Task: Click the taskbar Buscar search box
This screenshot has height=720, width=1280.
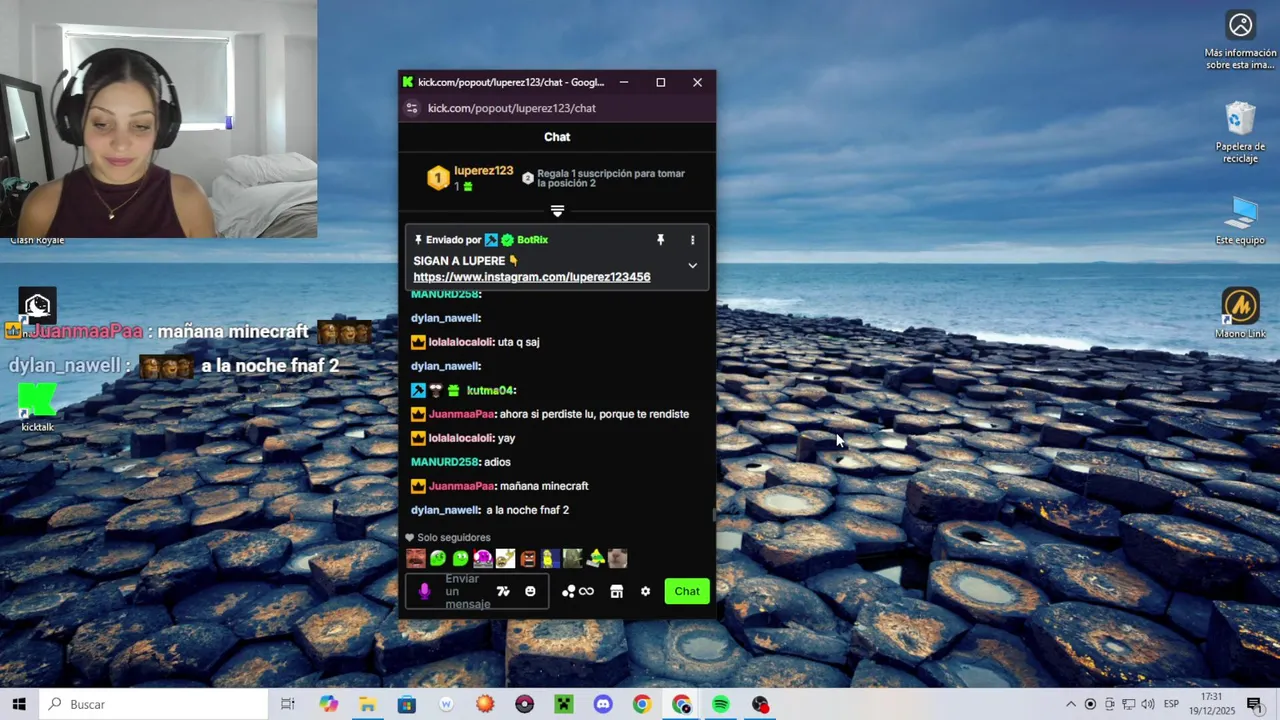Action: tap(154, 704)
